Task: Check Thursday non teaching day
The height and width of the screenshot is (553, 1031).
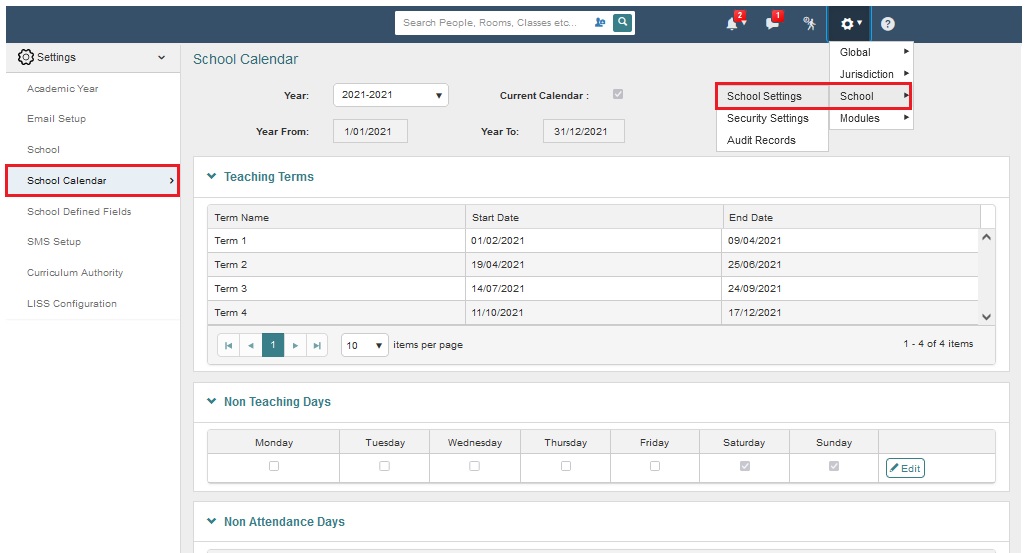Action: click(565, 466)
